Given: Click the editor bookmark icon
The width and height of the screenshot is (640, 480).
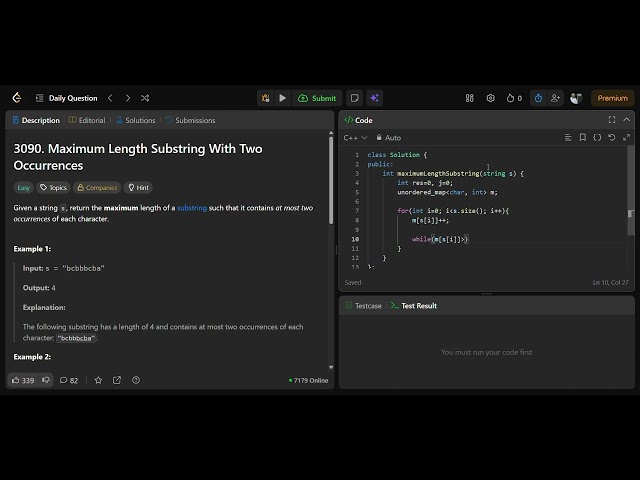Looking at the screenshot, I should [583, 138].
